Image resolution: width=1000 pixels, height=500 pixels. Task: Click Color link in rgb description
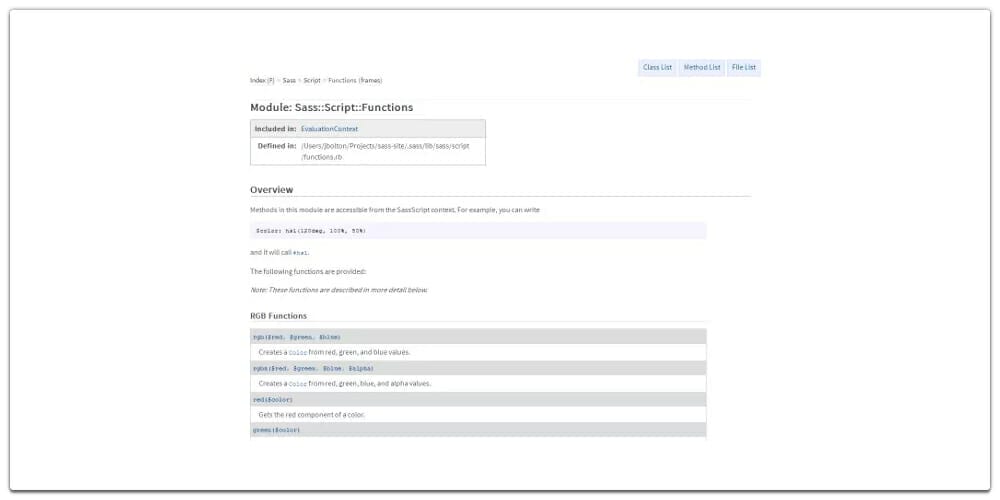tap(297, 353)
